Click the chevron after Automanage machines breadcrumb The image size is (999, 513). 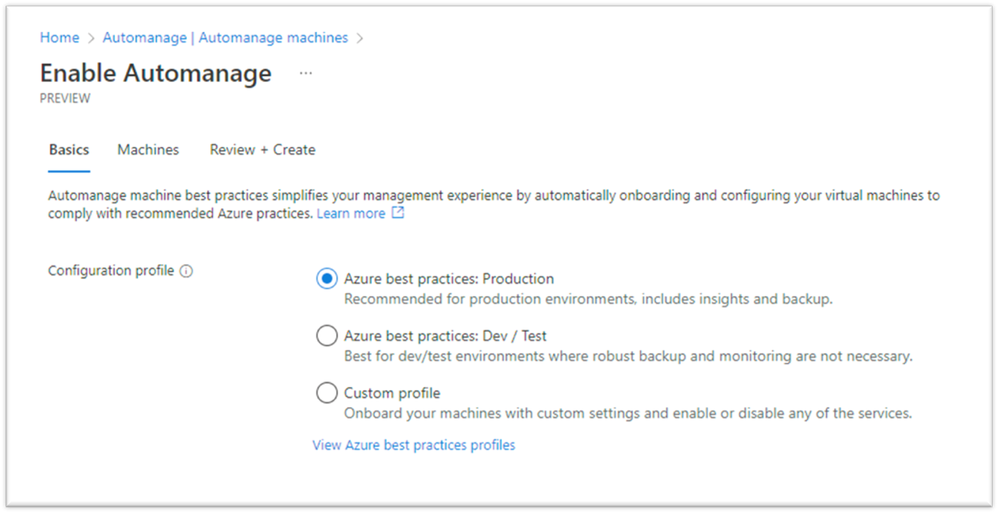click(x=360, y=38)
